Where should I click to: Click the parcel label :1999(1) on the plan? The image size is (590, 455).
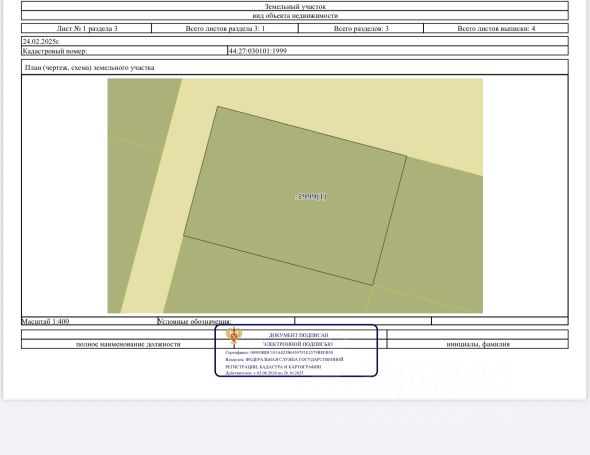311,197
